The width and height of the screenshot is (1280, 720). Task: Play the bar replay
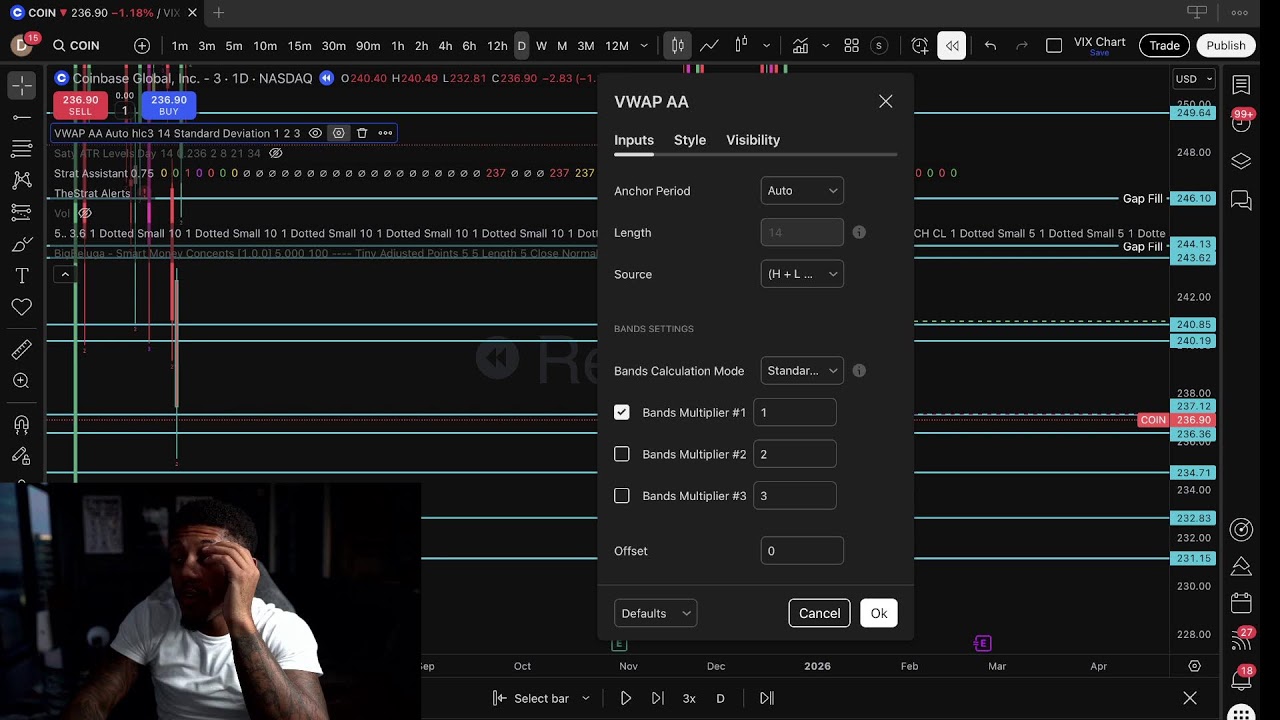(x=626, y=698)
